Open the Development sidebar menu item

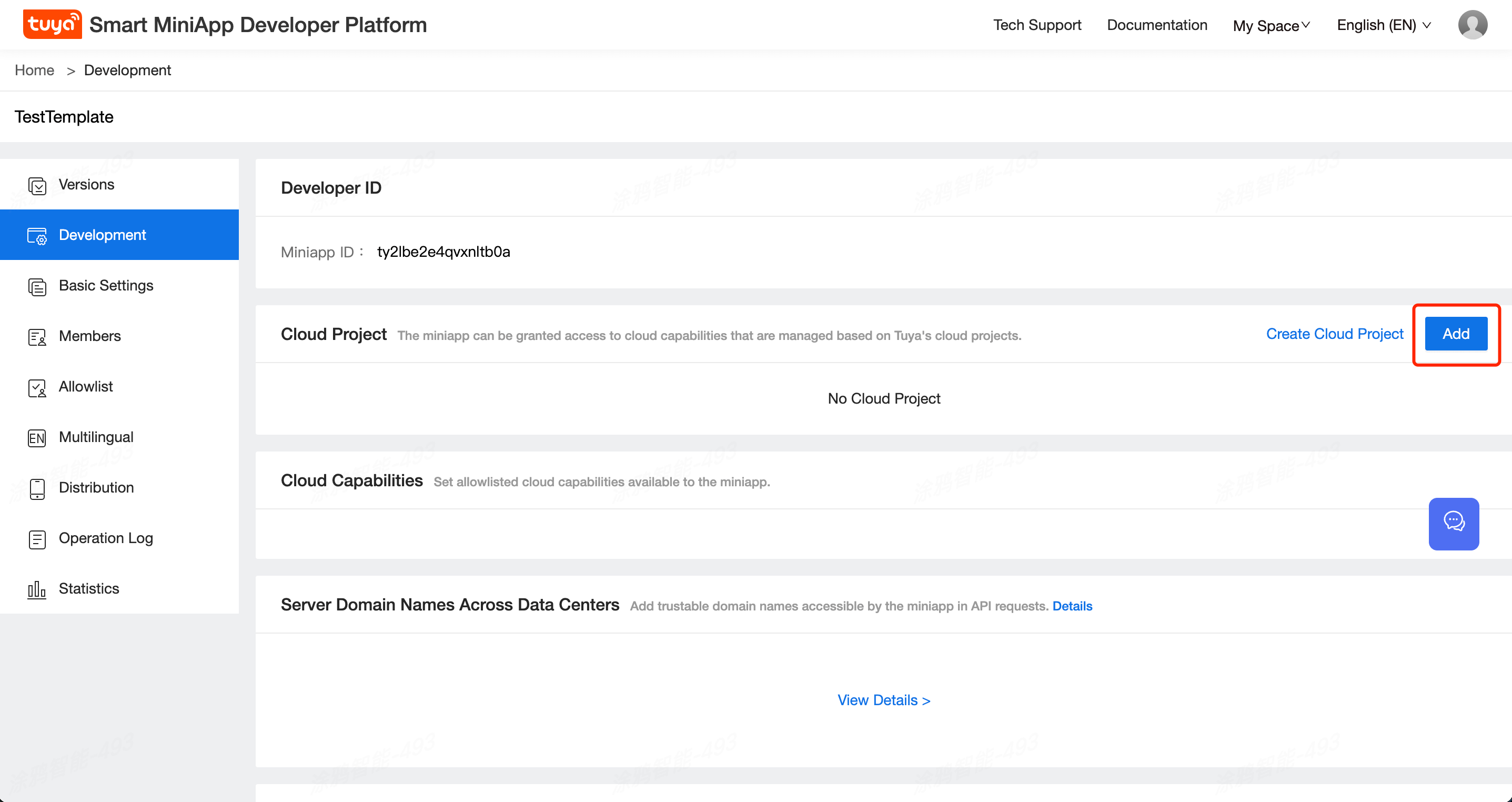[x=102, y=235]
